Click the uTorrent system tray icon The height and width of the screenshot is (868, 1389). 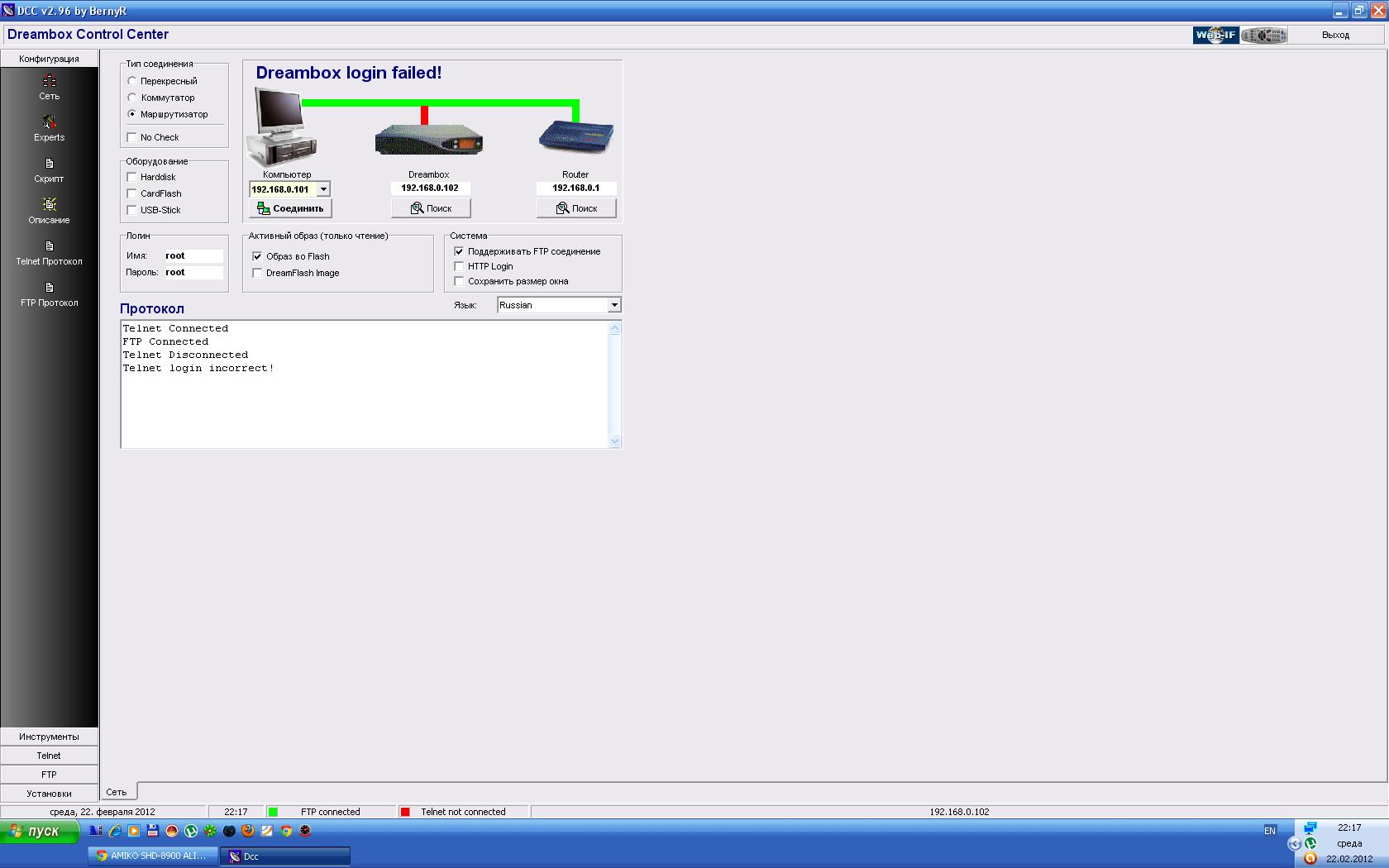(1310, 843)
